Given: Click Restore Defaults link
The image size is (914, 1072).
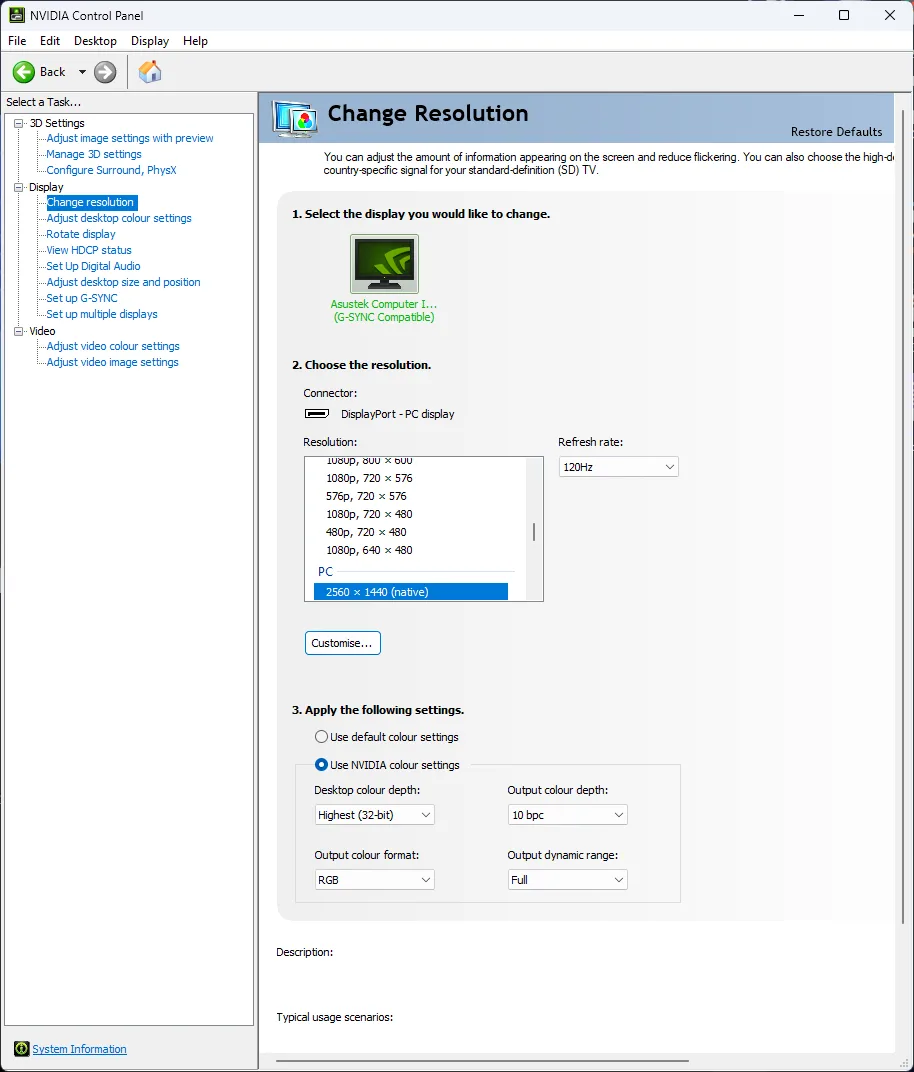Looking at the screenshot, I should click(836, 132).
